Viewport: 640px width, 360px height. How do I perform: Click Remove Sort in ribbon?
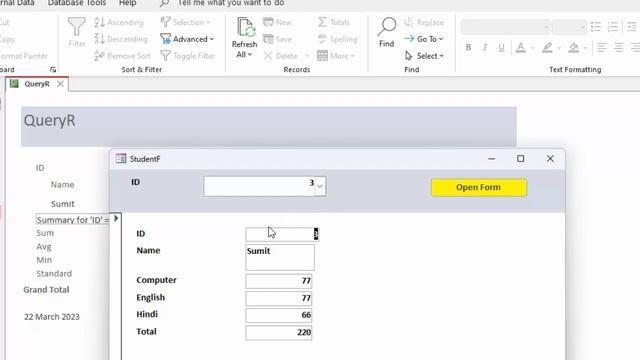(122, 56)
